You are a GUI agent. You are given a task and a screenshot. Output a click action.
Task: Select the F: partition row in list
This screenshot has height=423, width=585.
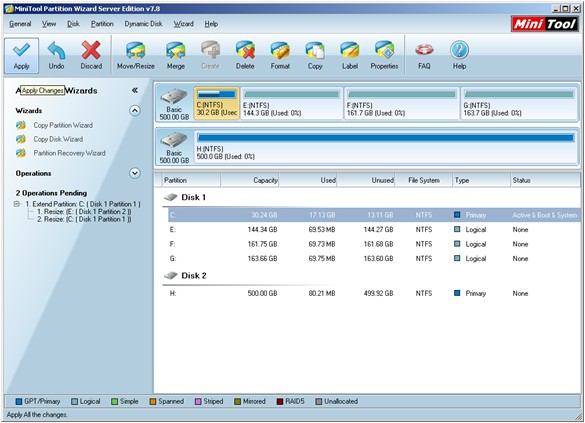[x=375, y=244]
